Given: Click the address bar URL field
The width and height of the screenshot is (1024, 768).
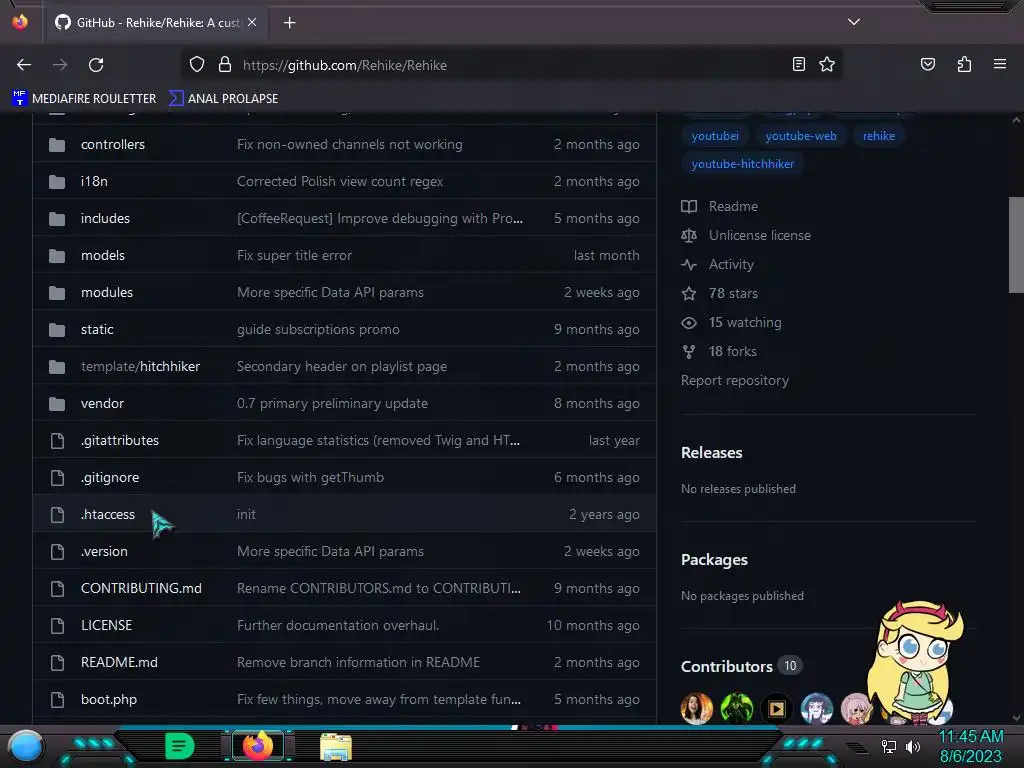Looking at the screenshot, I should [x=509, y=65].
